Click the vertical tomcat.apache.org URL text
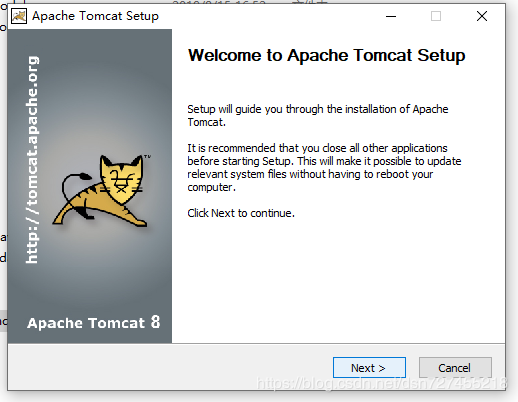This screenshot has height=402, width=518. [32, 160]
